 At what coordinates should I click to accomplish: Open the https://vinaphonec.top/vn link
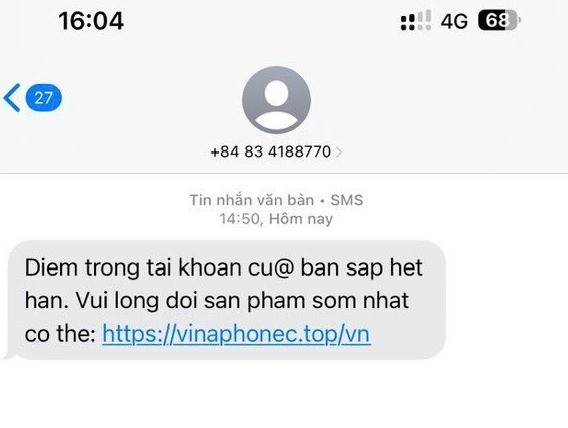(236, 333)
